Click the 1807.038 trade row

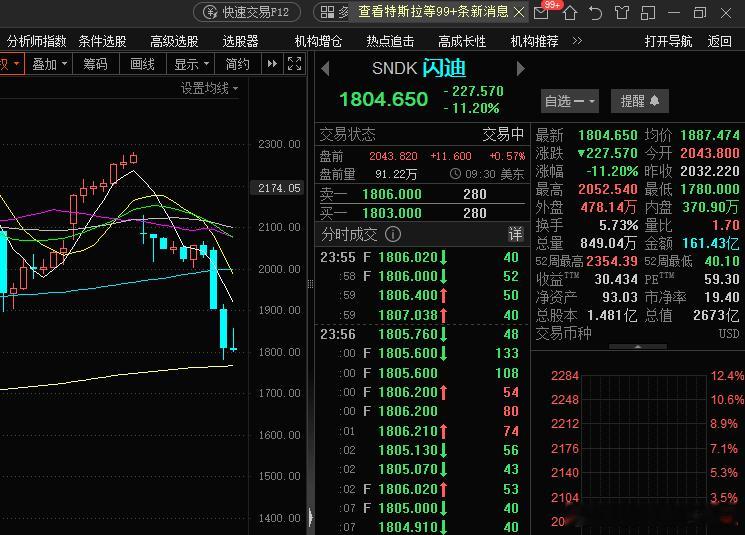[x=421, y=315]
